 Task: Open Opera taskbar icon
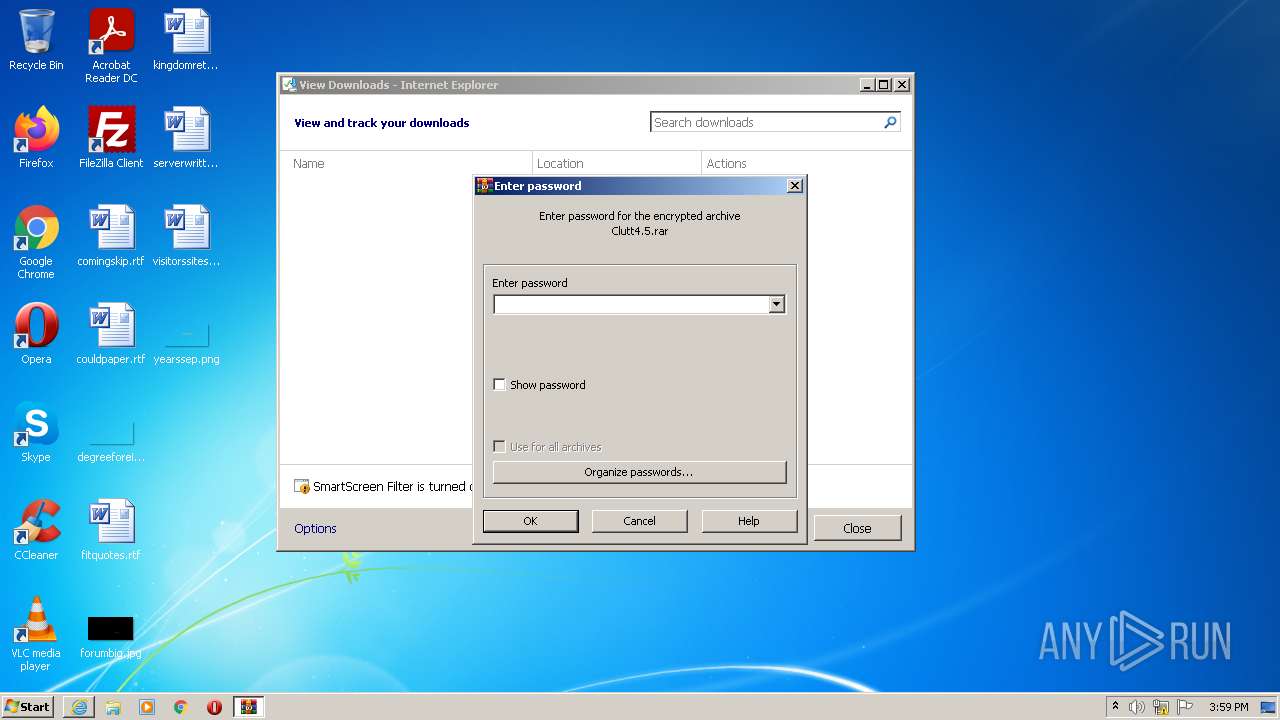[214, 707]
